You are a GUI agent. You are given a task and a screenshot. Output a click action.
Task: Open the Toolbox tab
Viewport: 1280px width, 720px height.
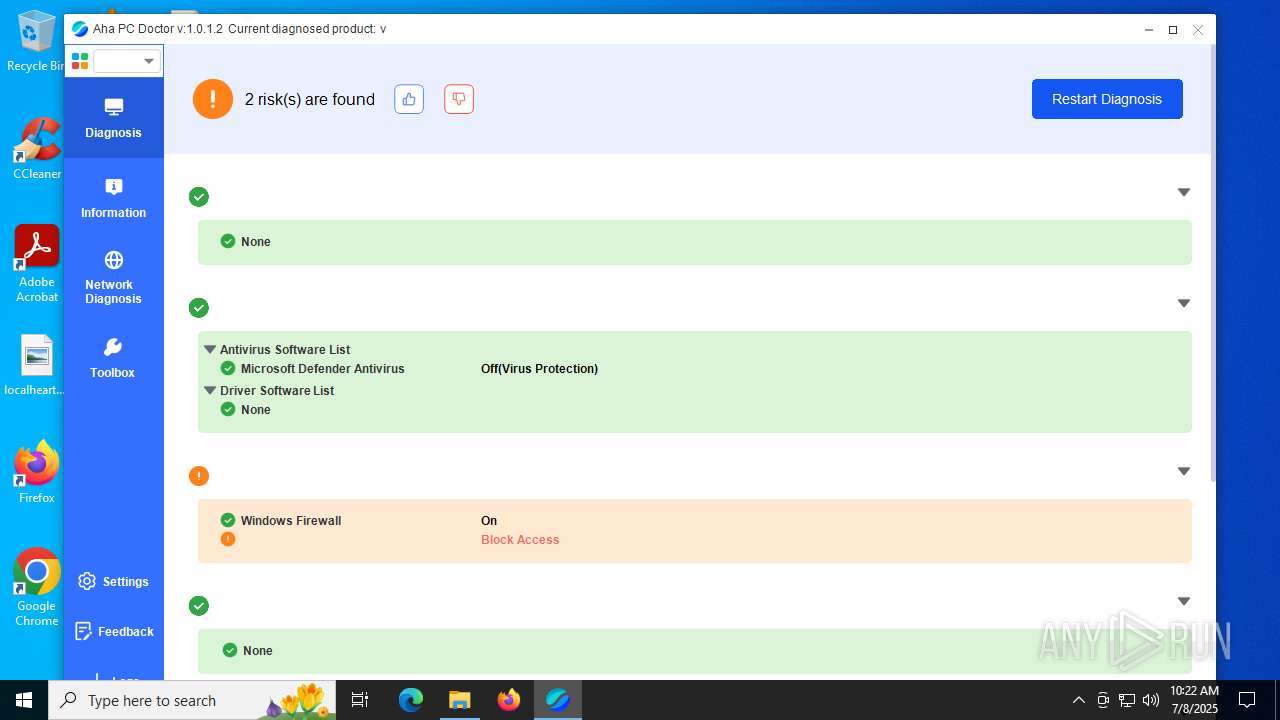(113, 358)
